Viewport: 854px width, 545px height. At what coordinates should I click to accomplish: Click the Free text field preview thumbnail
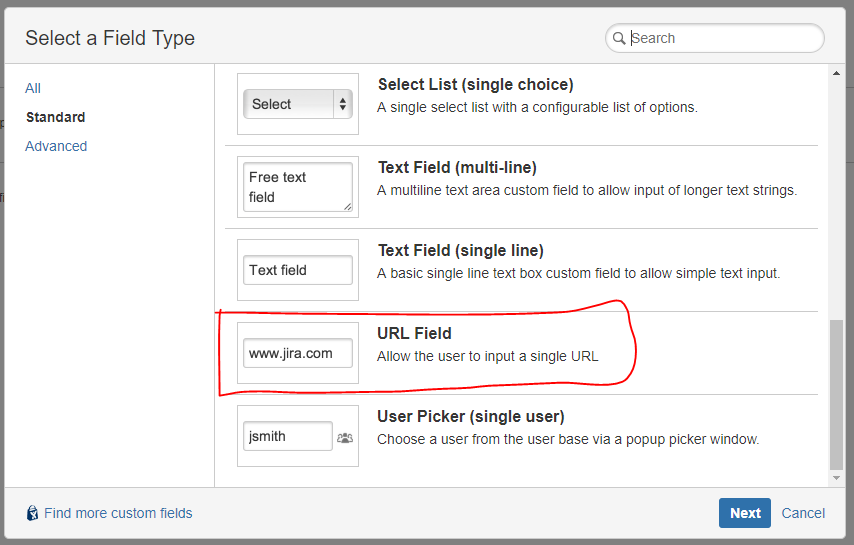[298, 187]
